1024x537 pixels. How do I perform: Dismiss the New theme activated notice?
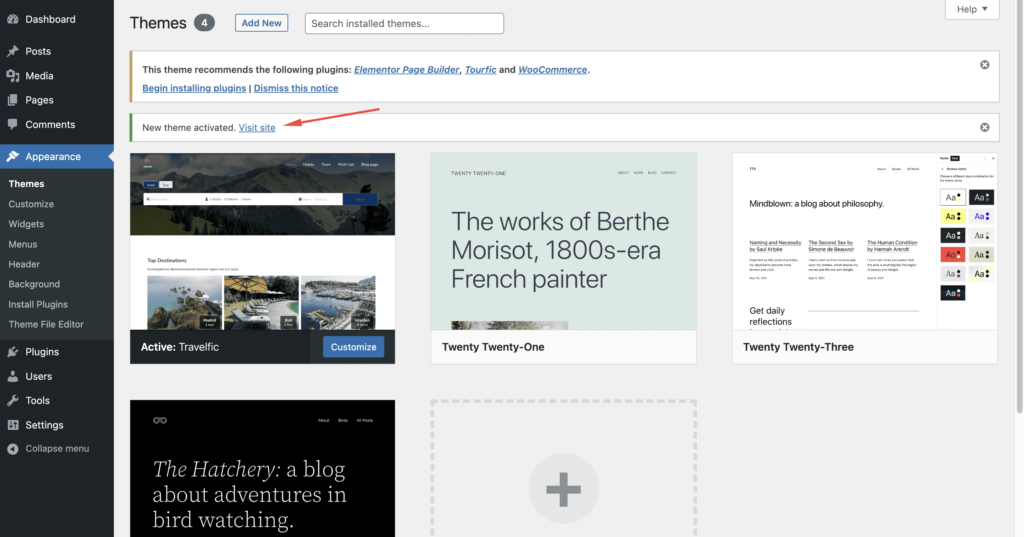pyautogui.click(x=984, y=127)
